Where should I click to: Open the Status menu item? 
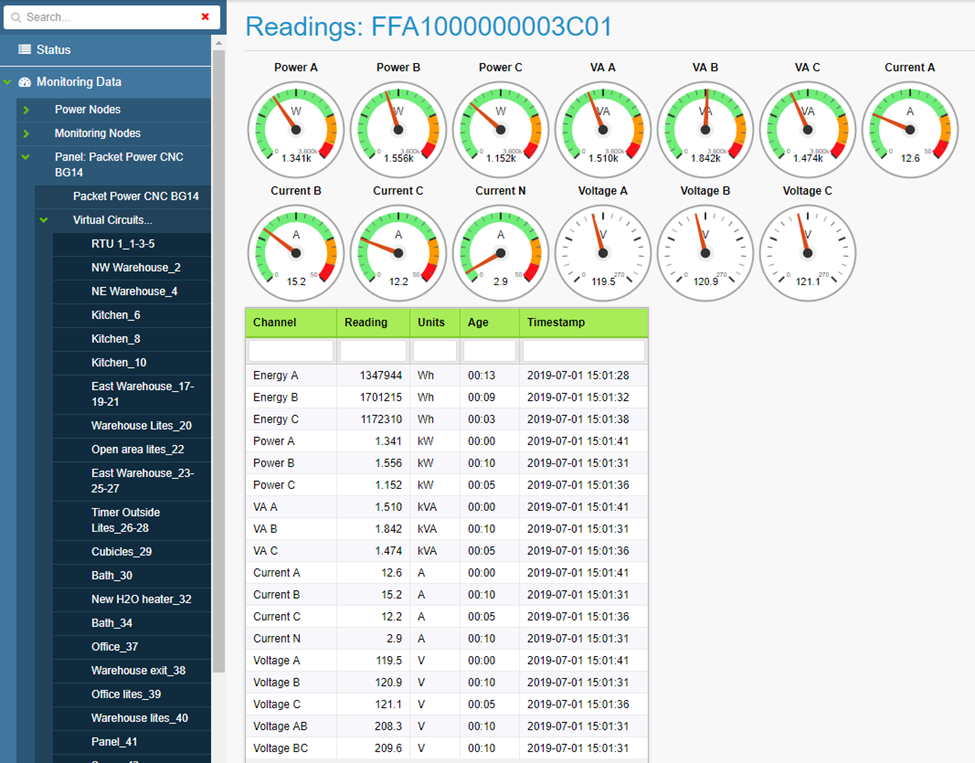(x=54, y=50)
